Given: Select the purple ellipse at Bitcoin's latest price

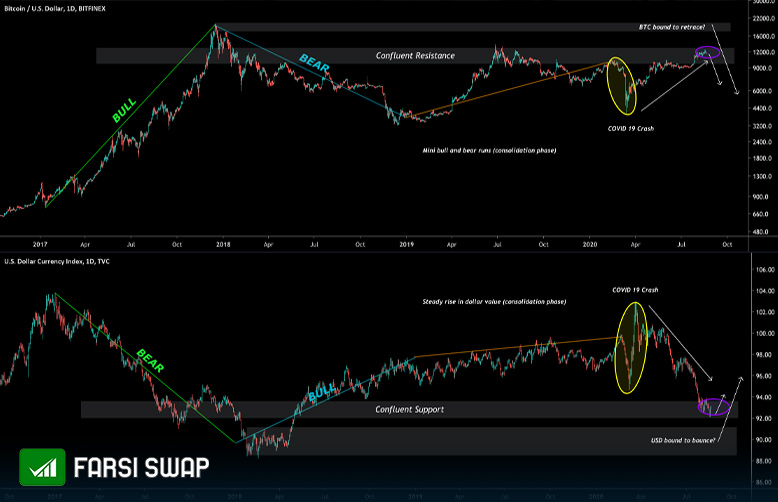Looking at the screenshot, I should click(x=707, y=52).
